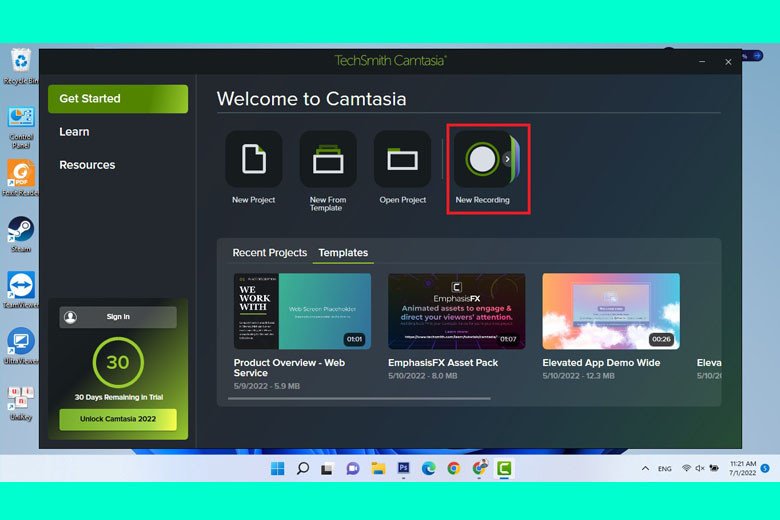Show hidden system tray icons
This screenshot has height=520, width=780.
tap(645, 468)
